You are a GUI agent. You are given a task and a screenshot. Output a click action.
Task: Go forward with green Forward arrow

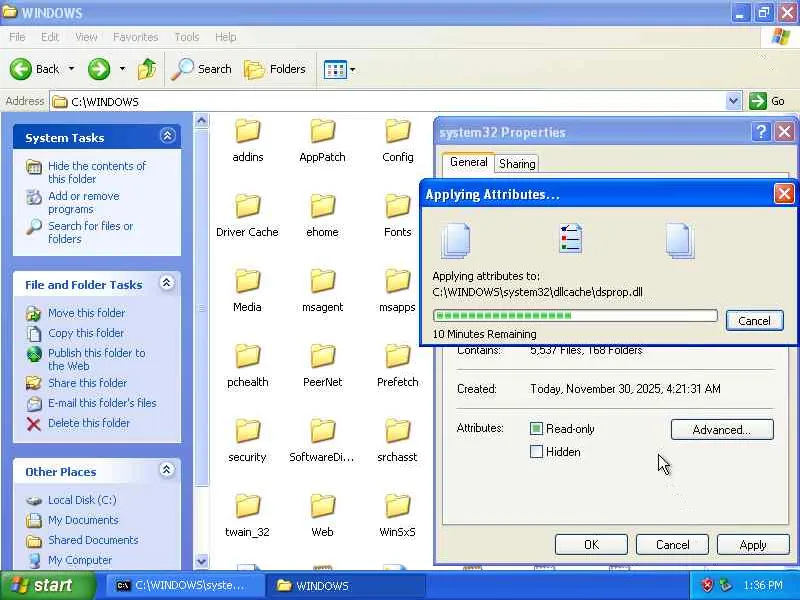click(x=99, y=69)
